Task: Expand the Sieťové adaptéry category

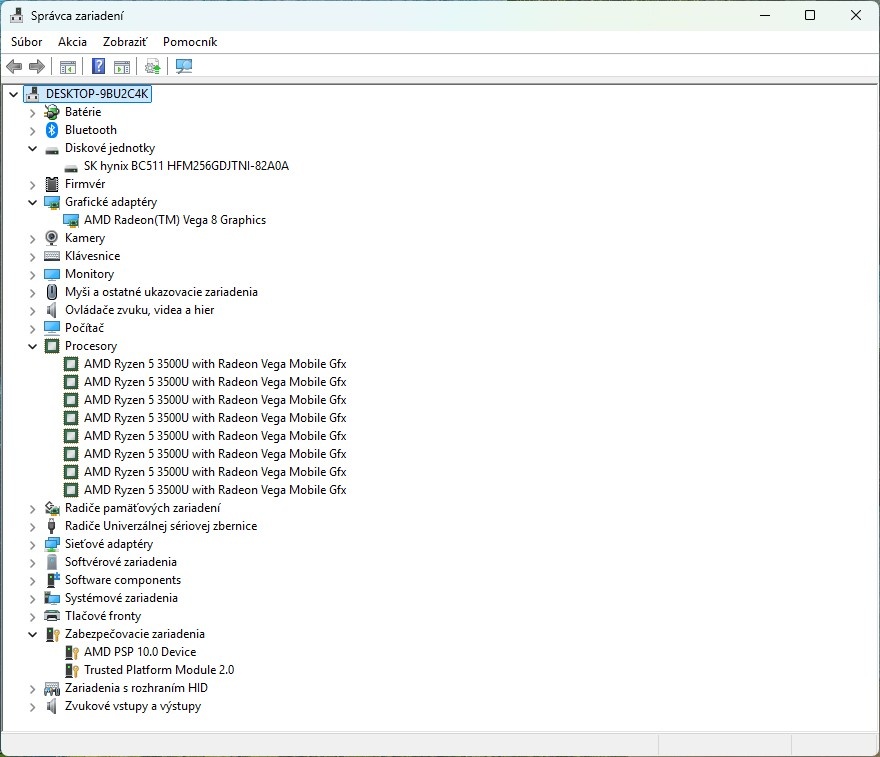Action: point(32,544)
